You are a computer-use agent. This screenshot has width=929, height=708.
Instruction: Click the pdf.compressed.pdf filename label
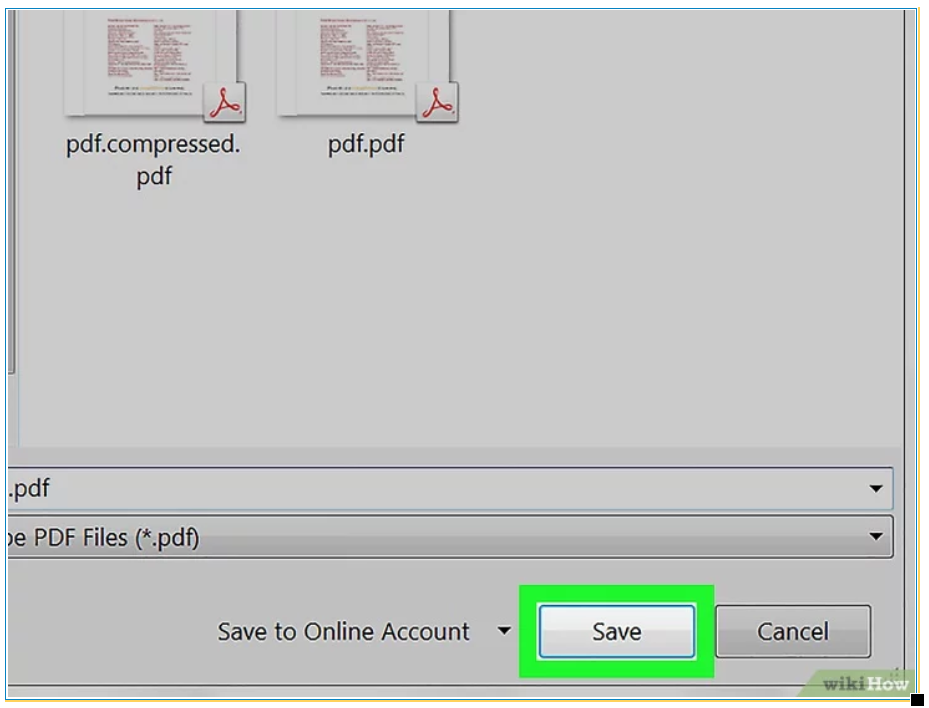click(x=153, y=160)
